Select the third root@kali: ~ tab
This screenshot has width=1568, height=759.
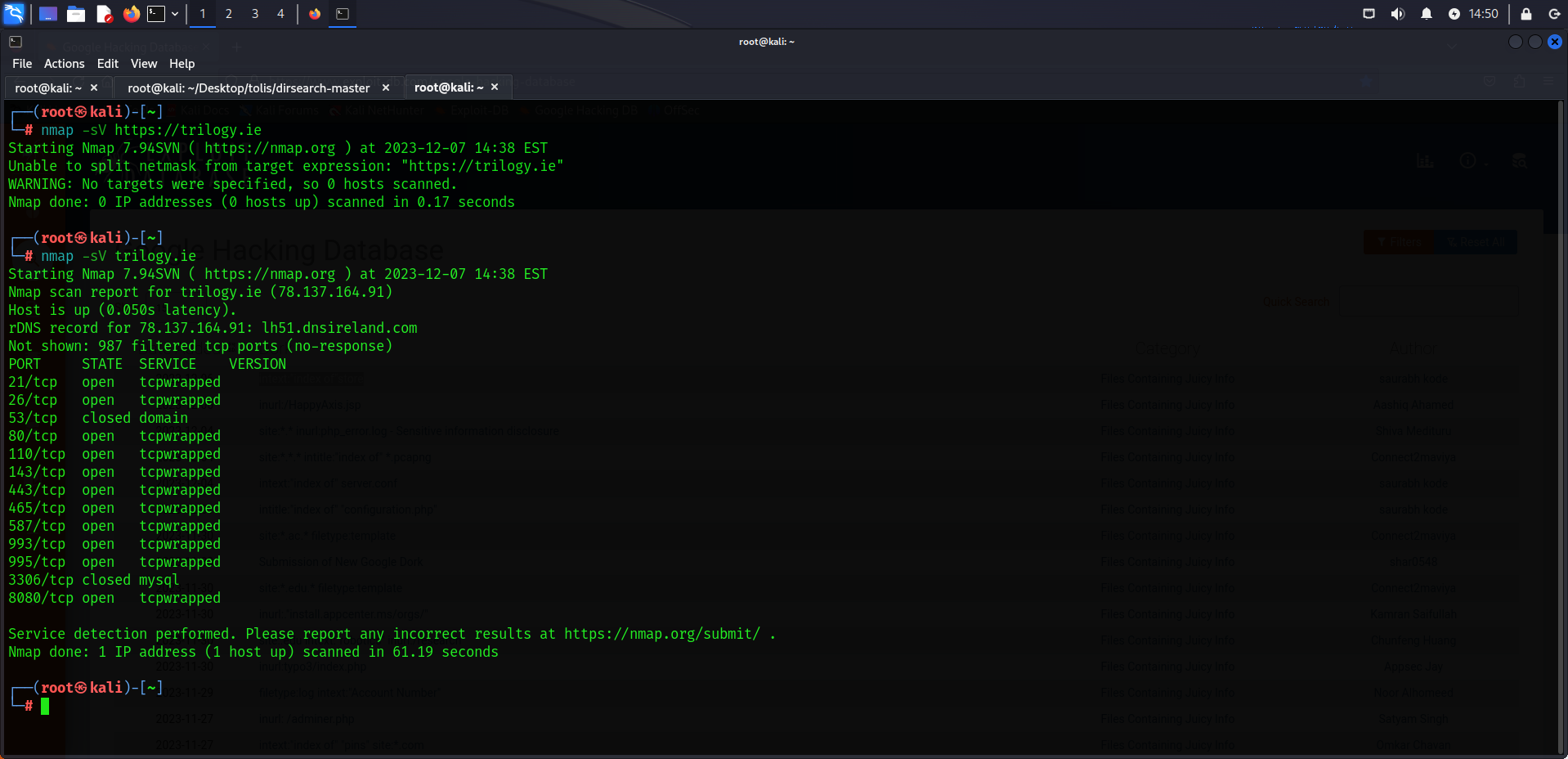point(449,88)
